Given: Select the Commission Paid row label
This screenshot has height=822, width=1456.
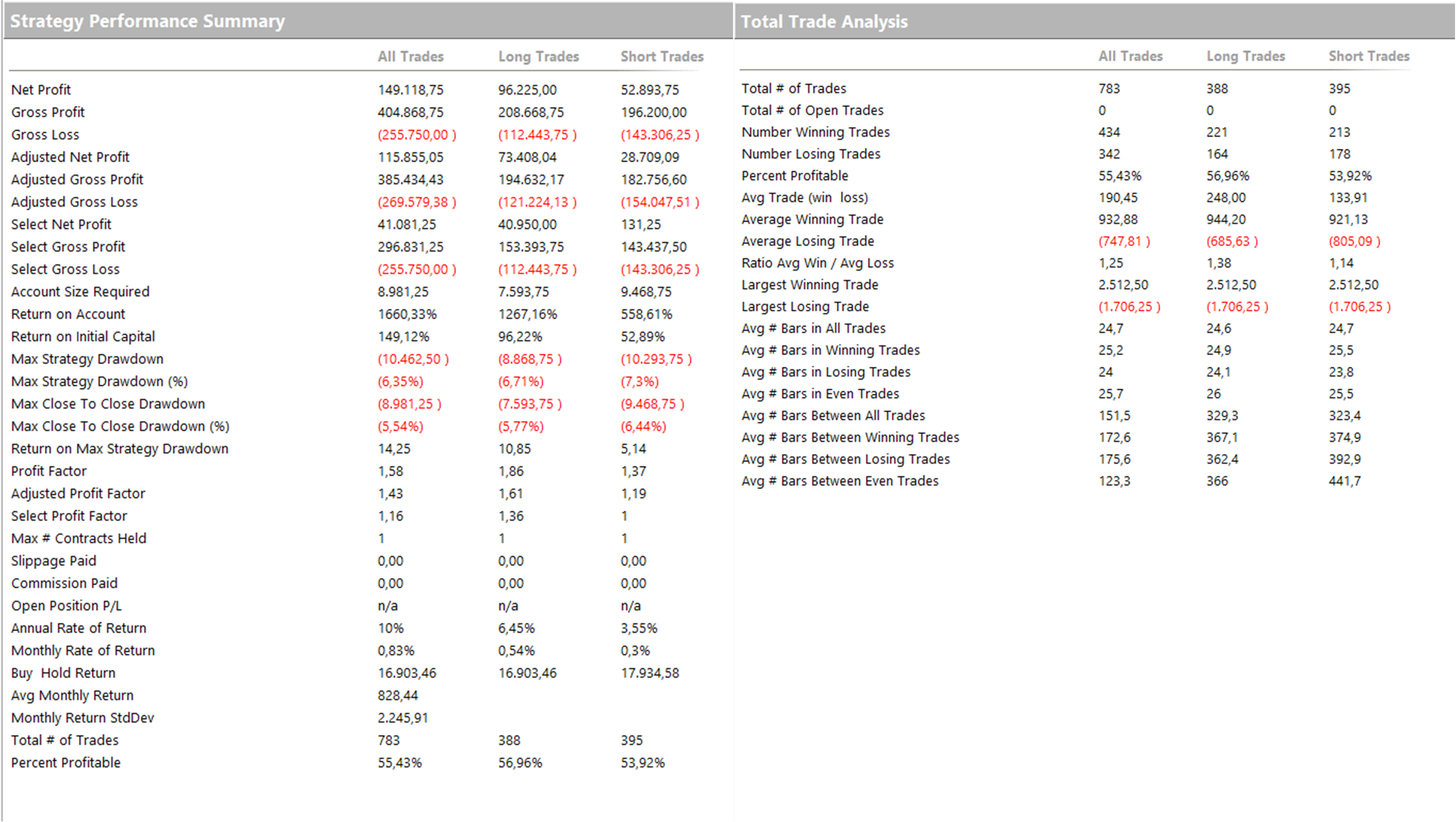Looking at the screenshot, I should [x=64, y=583].
